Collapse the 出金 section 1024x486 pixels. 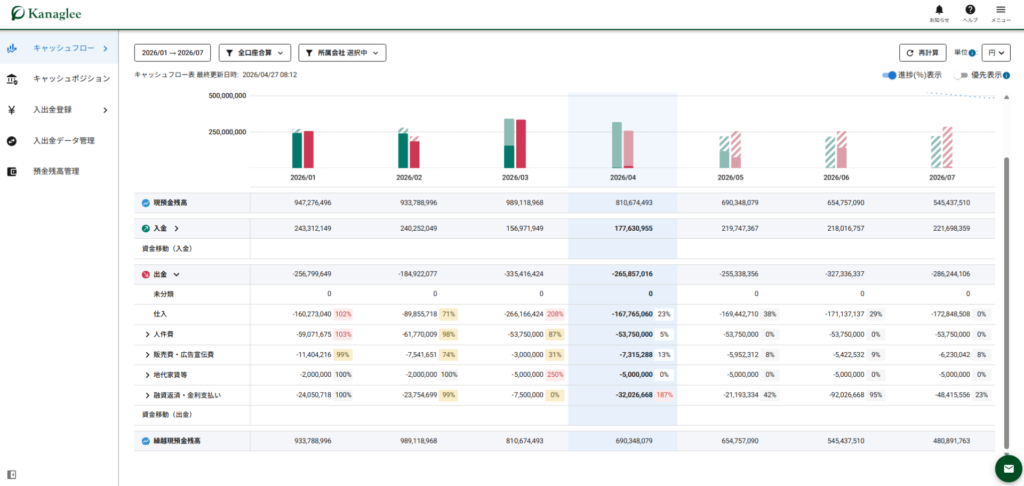click(176, 274)
